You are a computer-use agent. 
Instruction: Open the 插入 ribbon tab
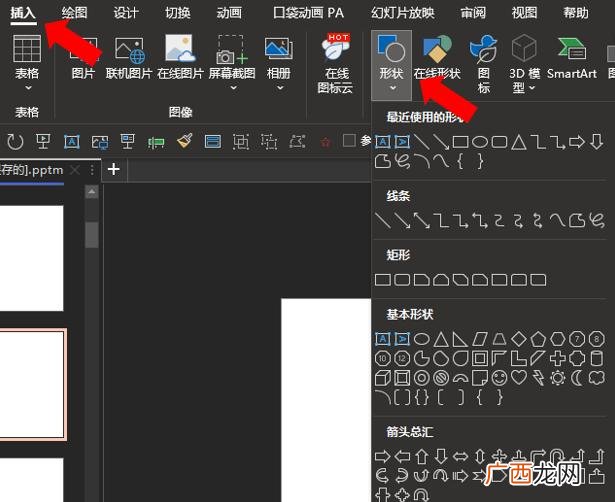pos(23,13)
